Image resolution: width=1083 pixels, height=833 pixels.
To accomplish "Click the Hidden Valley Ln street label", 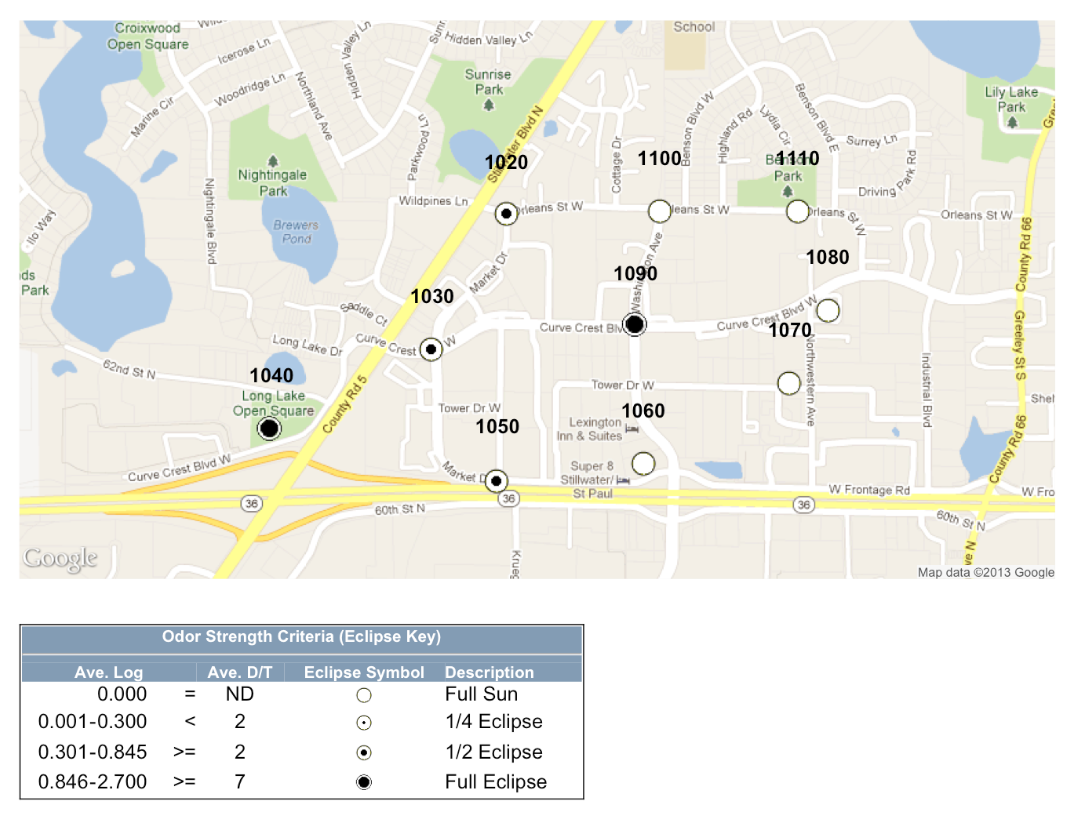I will click(489, 38).
